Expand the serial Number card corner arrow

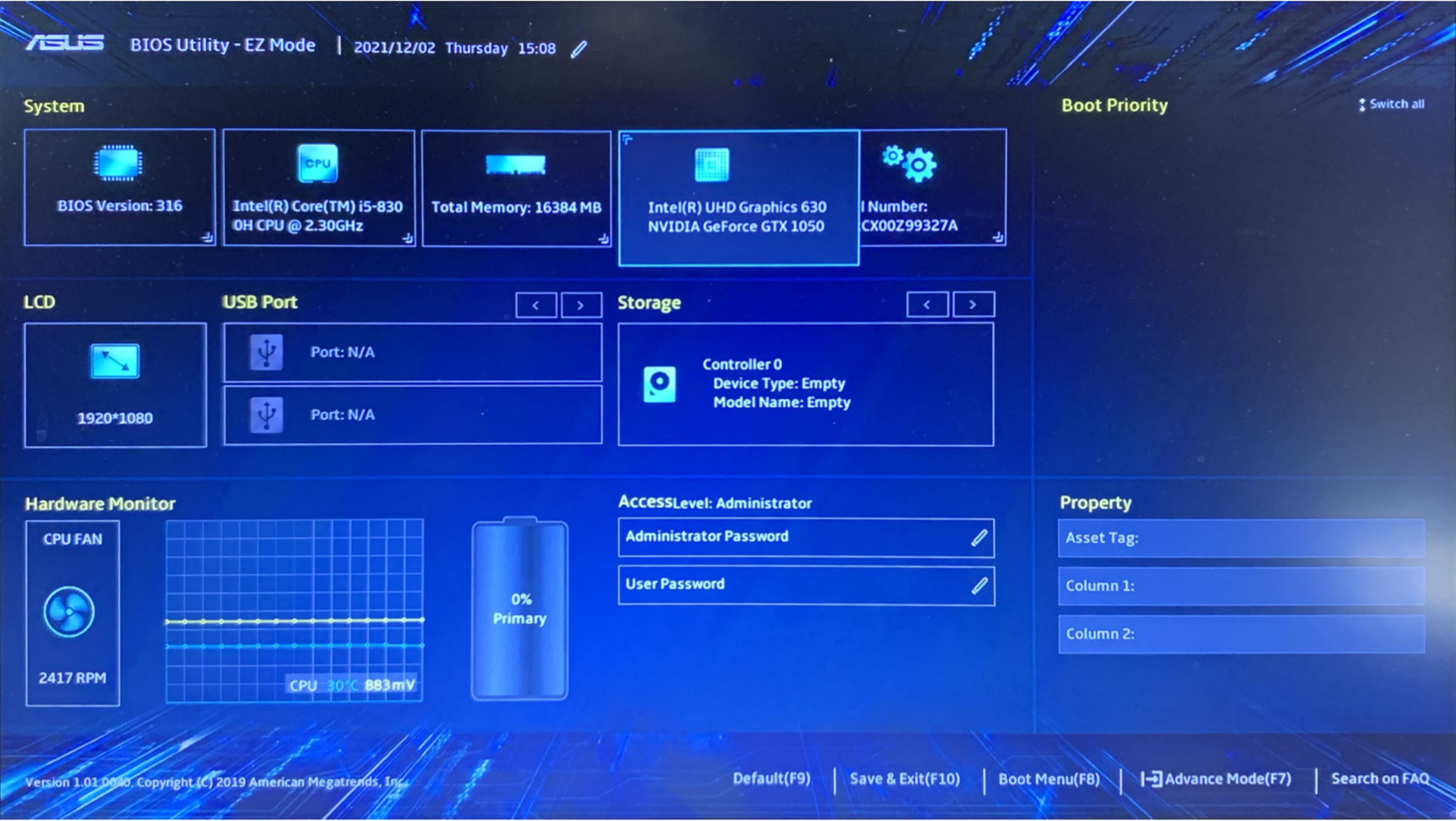[998, 238]
